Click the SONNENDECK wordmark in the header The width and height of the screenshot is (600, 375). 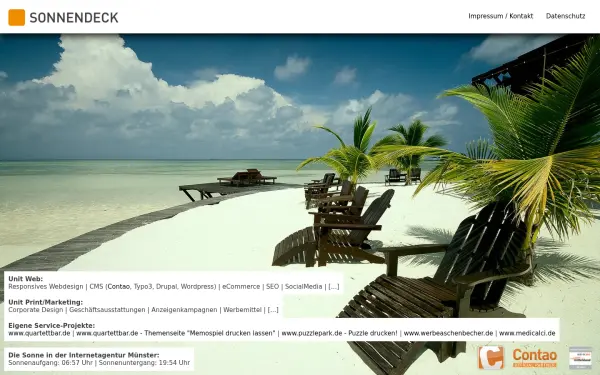point(74,18)
